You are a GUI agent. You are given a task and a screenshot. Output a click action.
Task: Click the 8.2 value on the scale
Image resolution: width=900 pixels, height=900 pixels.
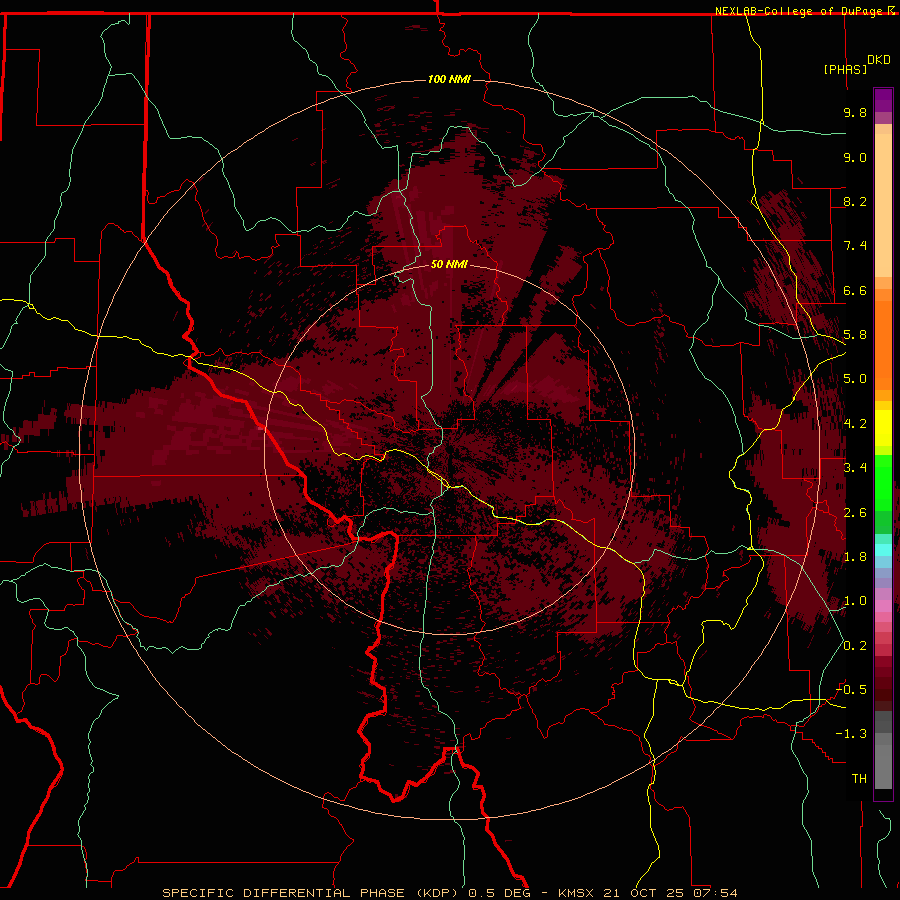point(855,201)
